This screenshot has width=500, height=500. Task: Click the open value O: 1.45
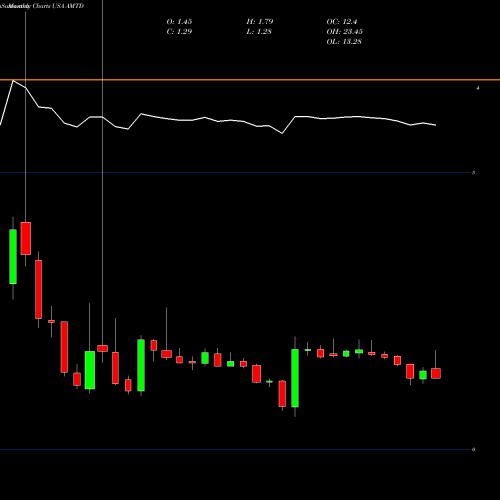pyautogui.click(x=179, y=22)
